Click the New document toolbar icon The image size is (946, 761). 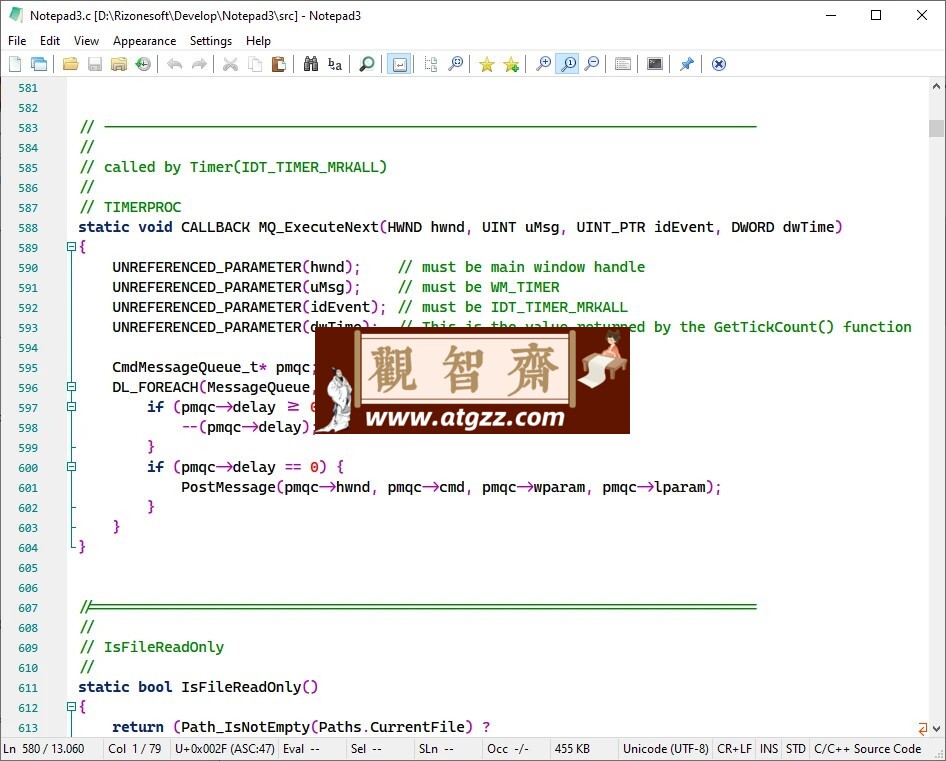coord(15,64)
